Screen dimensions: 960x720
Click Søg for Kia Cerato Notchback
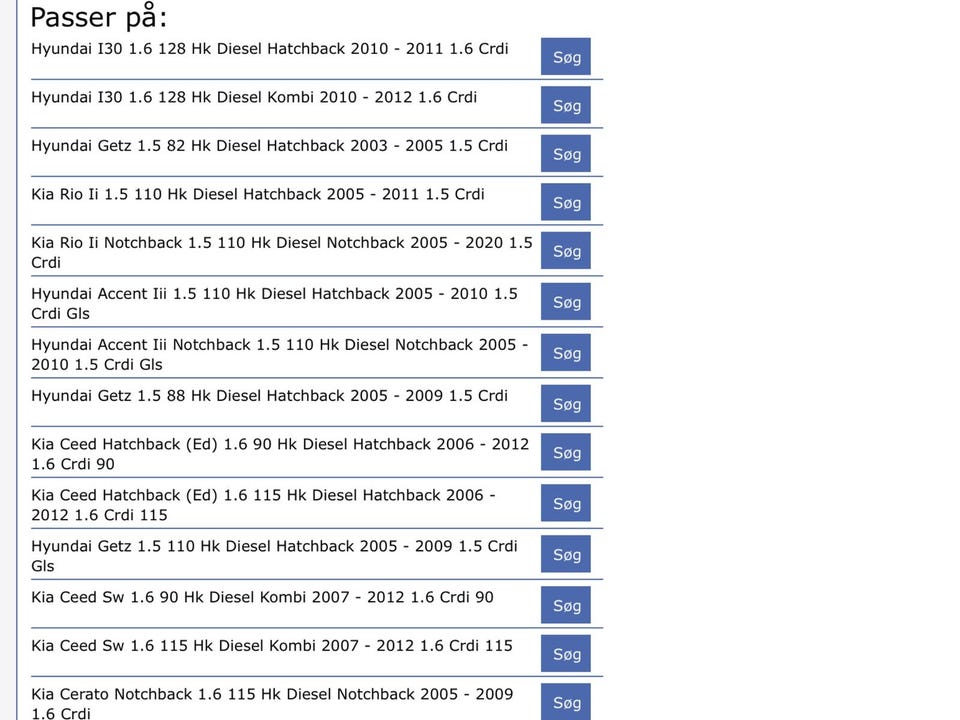566,702
